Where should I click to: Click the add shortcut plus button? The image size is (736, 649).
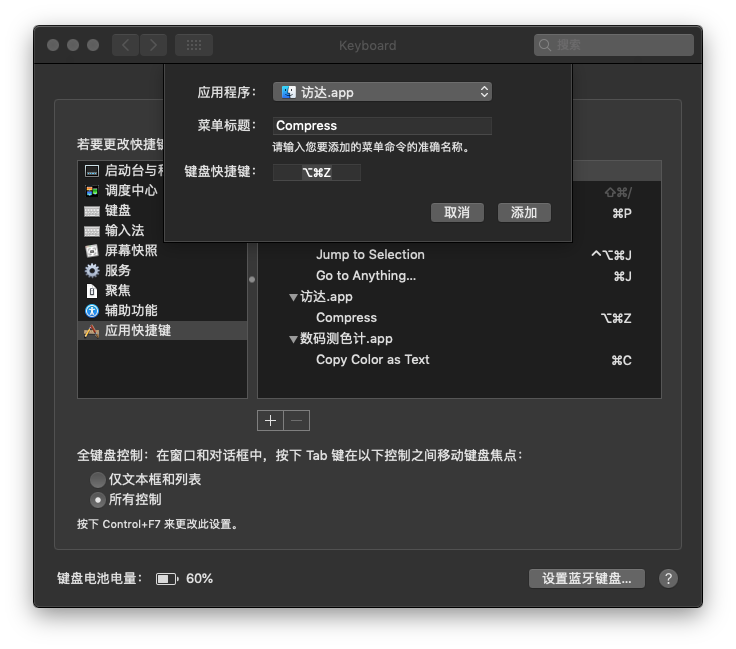point(270,420)
